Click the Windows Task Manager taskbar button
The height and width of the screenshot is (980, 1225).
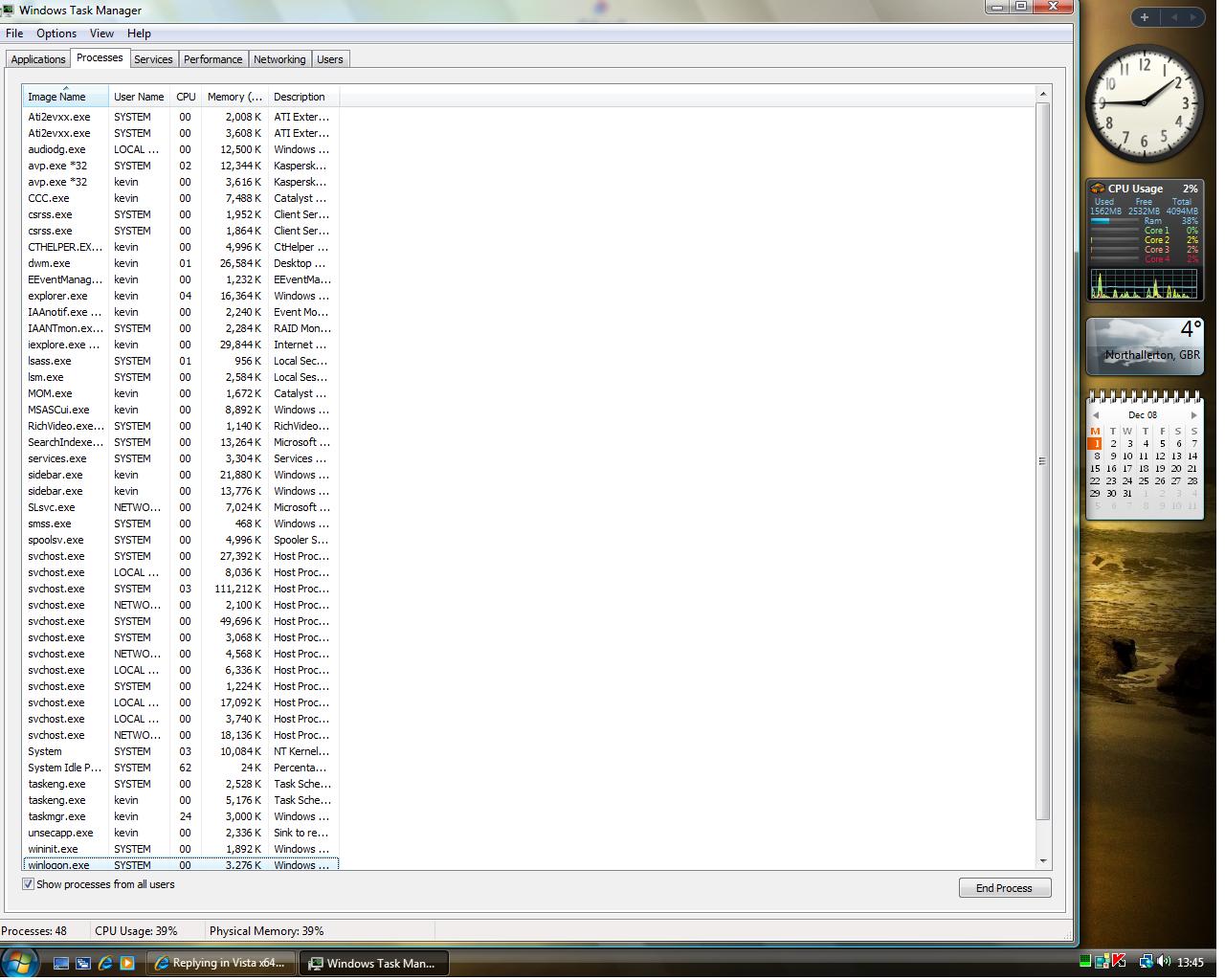374,963
